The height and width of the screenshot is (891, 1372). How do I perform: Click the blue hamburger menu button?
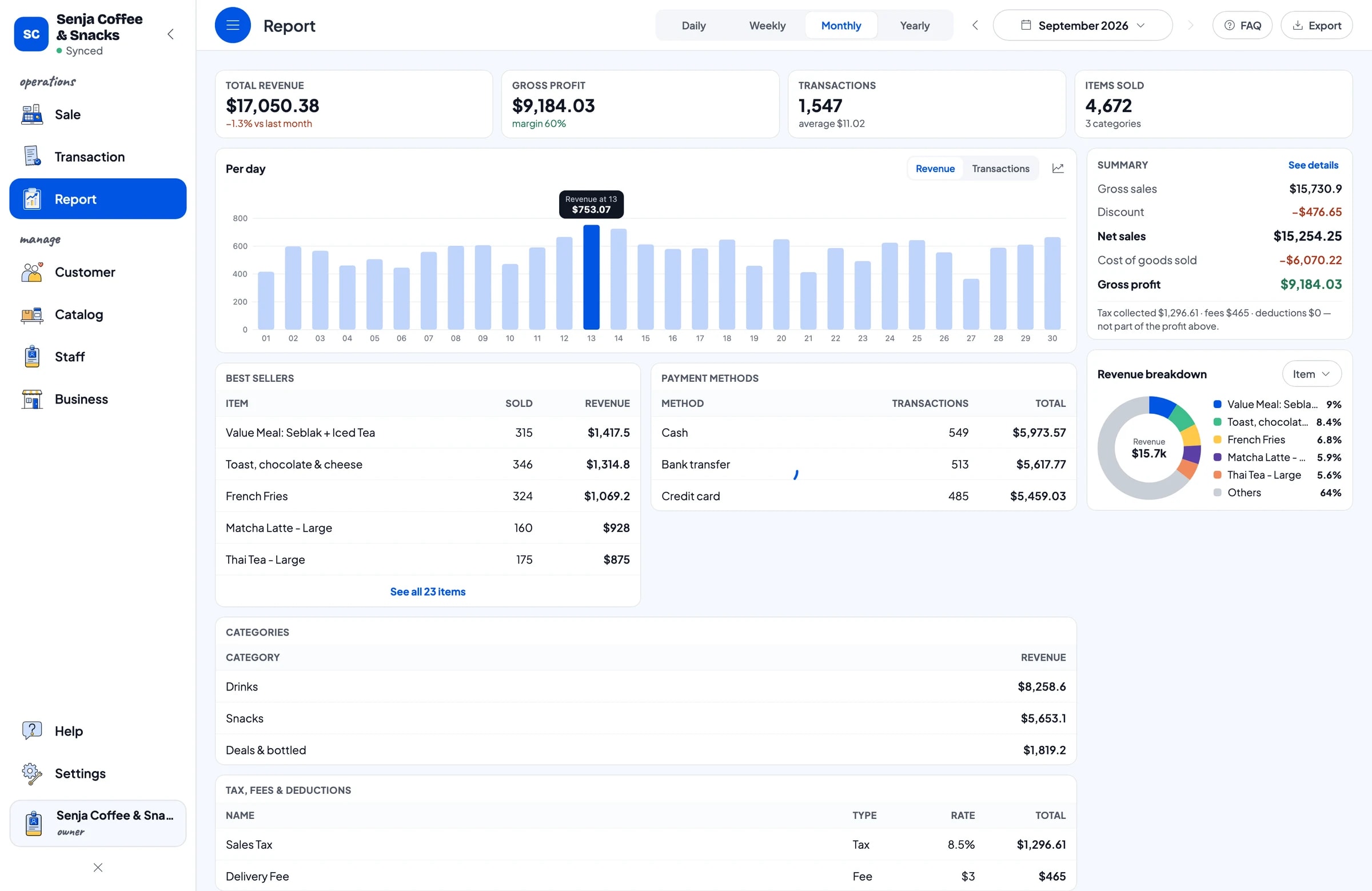[233, 25]
